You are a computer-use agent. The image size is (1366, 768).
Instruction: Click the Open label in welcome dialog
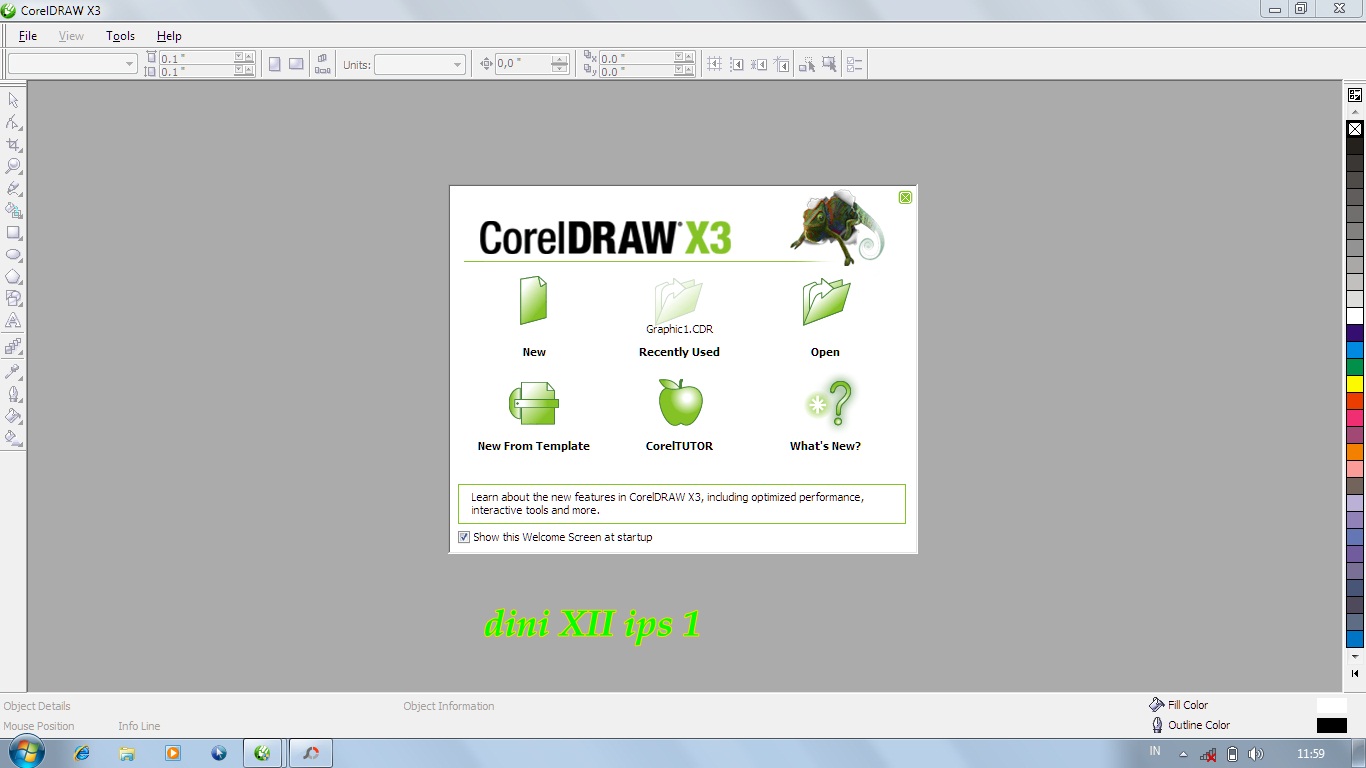[x=825, y=352]
